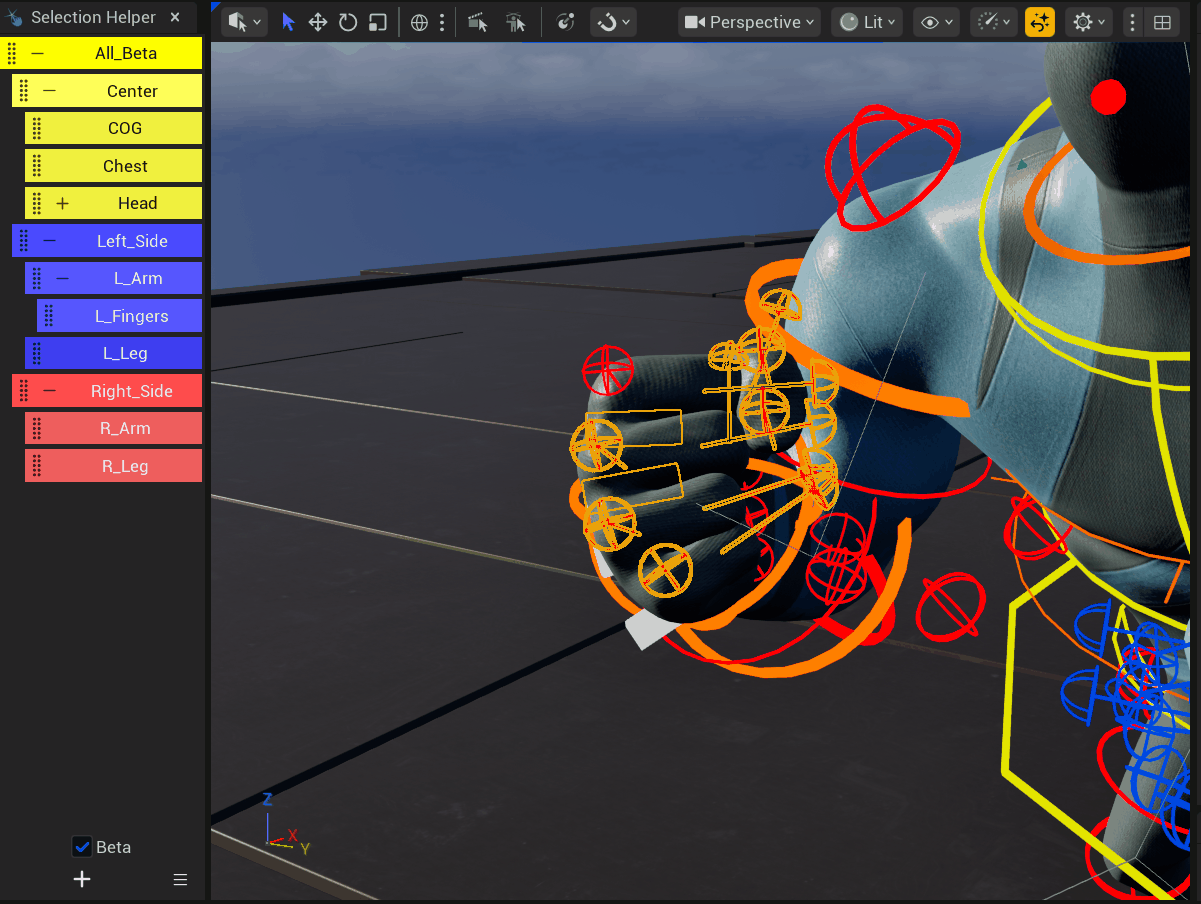Image resolution: width=1201 pixels, height=904 pixels.
Task: Open the Perspective view dropdown
Action: (750, 22)
